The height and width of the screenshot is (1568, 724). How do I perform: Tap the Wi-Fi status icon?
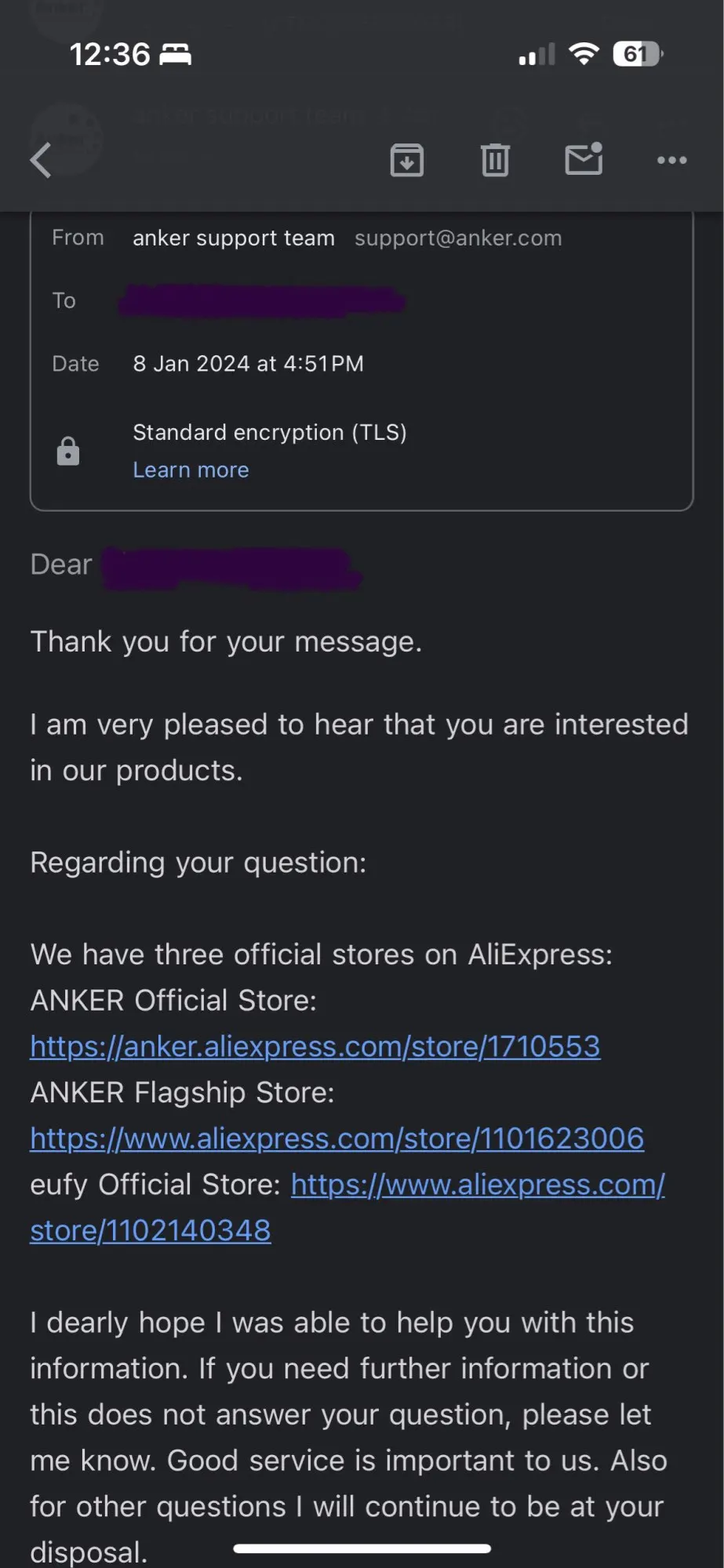[584, 54]
